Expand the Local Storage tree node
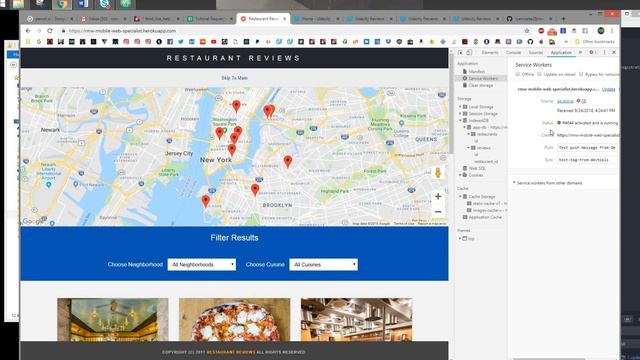 pos(460,107)
